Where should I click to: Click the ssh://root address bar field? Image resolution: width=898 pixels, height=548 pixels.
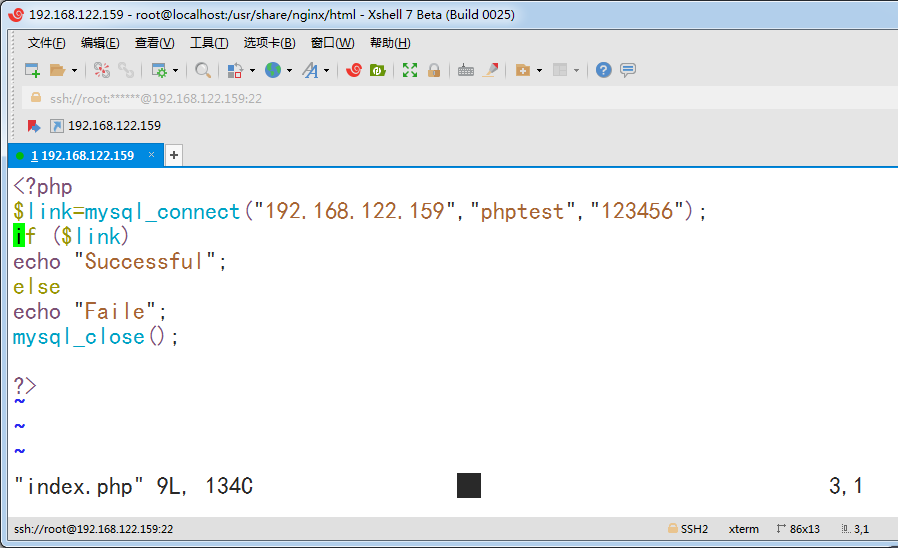point(459,98)
